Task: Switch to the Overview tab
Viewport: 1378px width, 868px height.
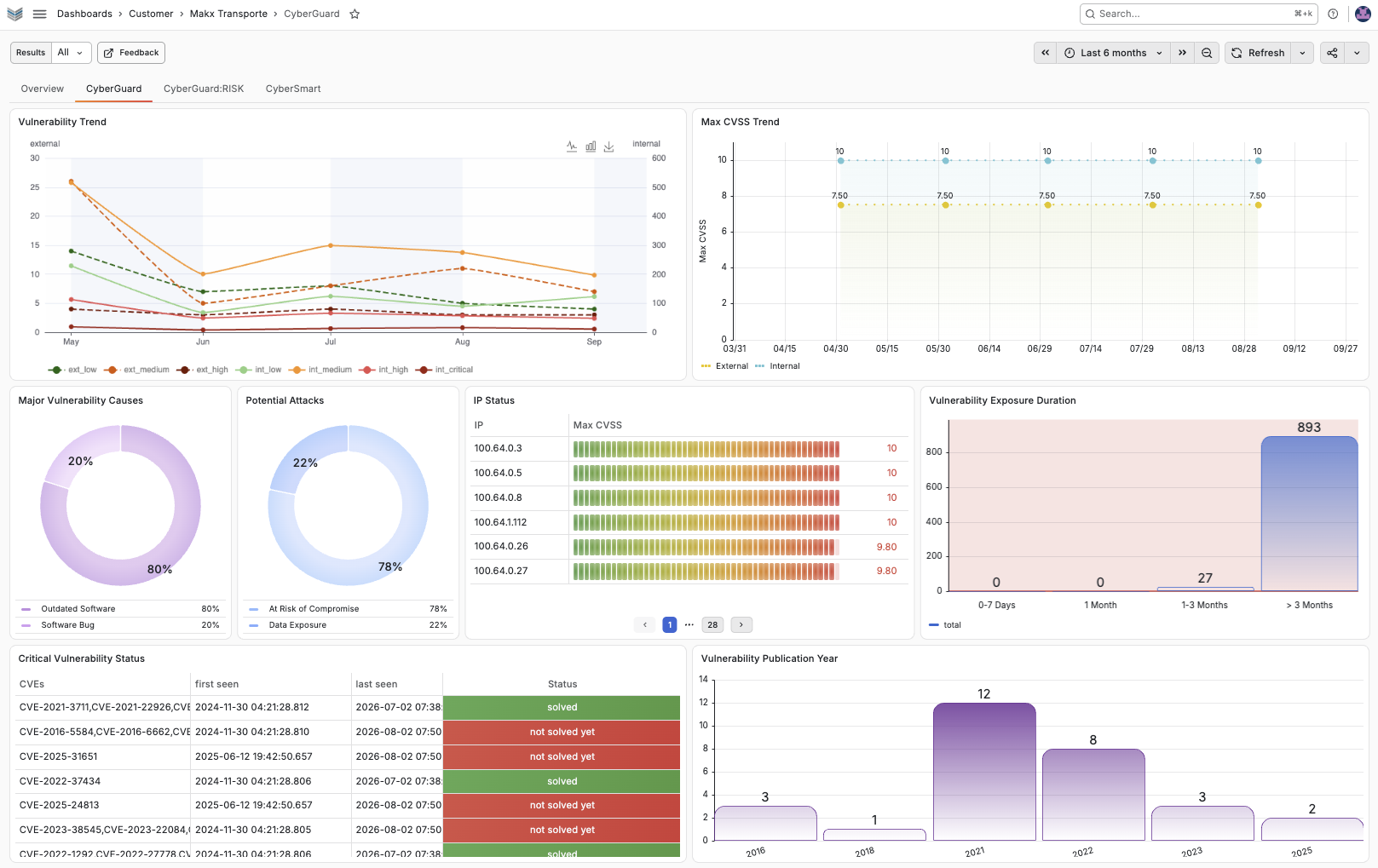Action: point(43,89)
